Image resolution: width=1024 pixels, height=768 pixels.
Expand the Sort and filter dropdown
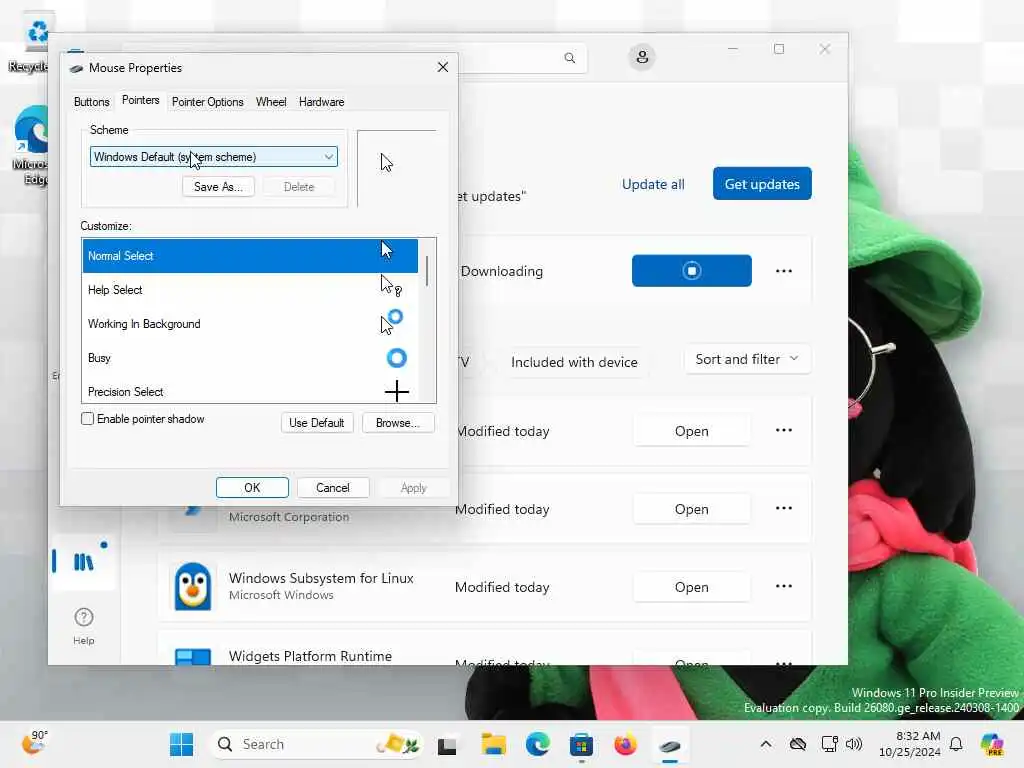coord(748,359)
